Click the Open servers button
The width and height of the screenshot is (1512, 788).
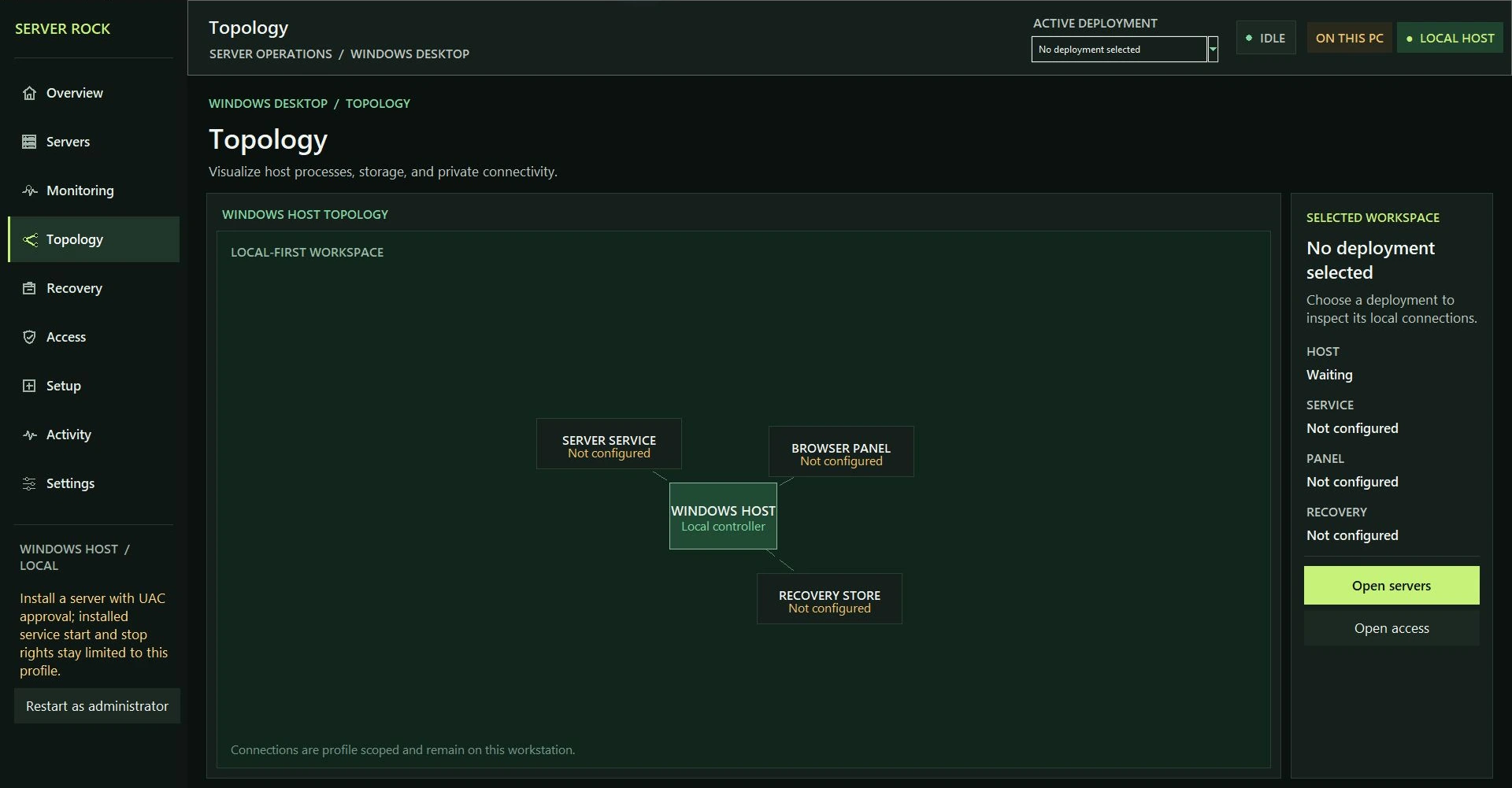(1392, 586)
